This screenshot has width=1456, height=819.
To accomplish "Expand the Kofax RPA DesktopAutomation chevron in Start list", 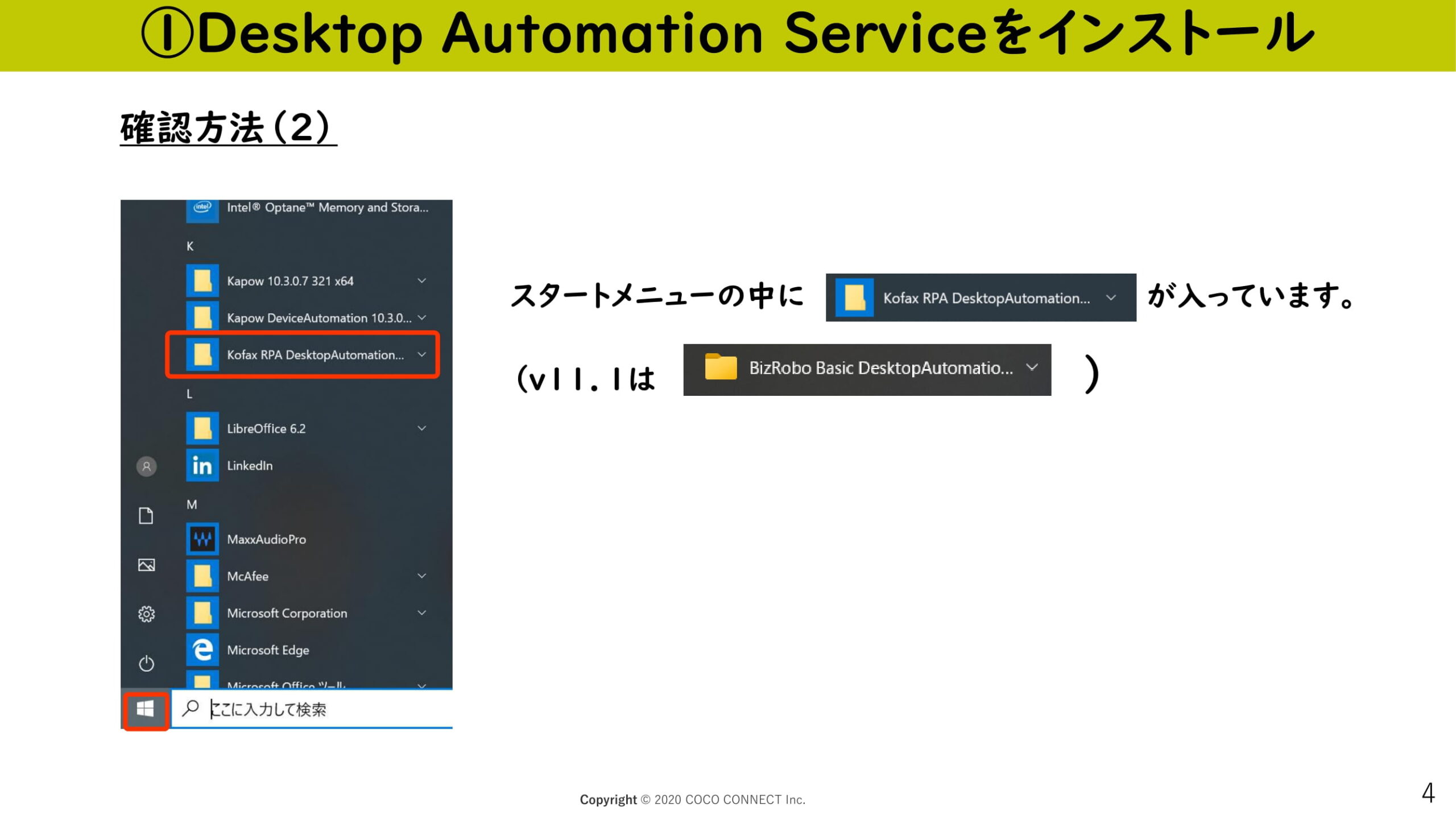I will (x=422, y=354).
